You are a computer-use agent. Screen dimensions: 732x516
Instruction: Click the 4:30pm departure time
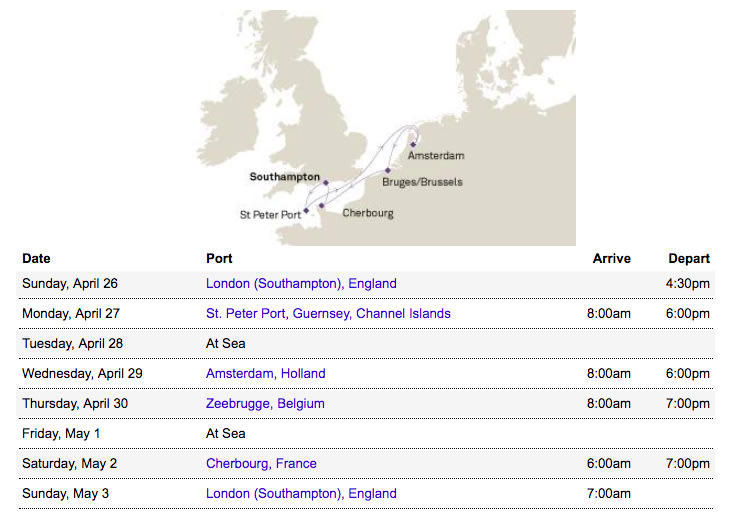pos(687,283)
